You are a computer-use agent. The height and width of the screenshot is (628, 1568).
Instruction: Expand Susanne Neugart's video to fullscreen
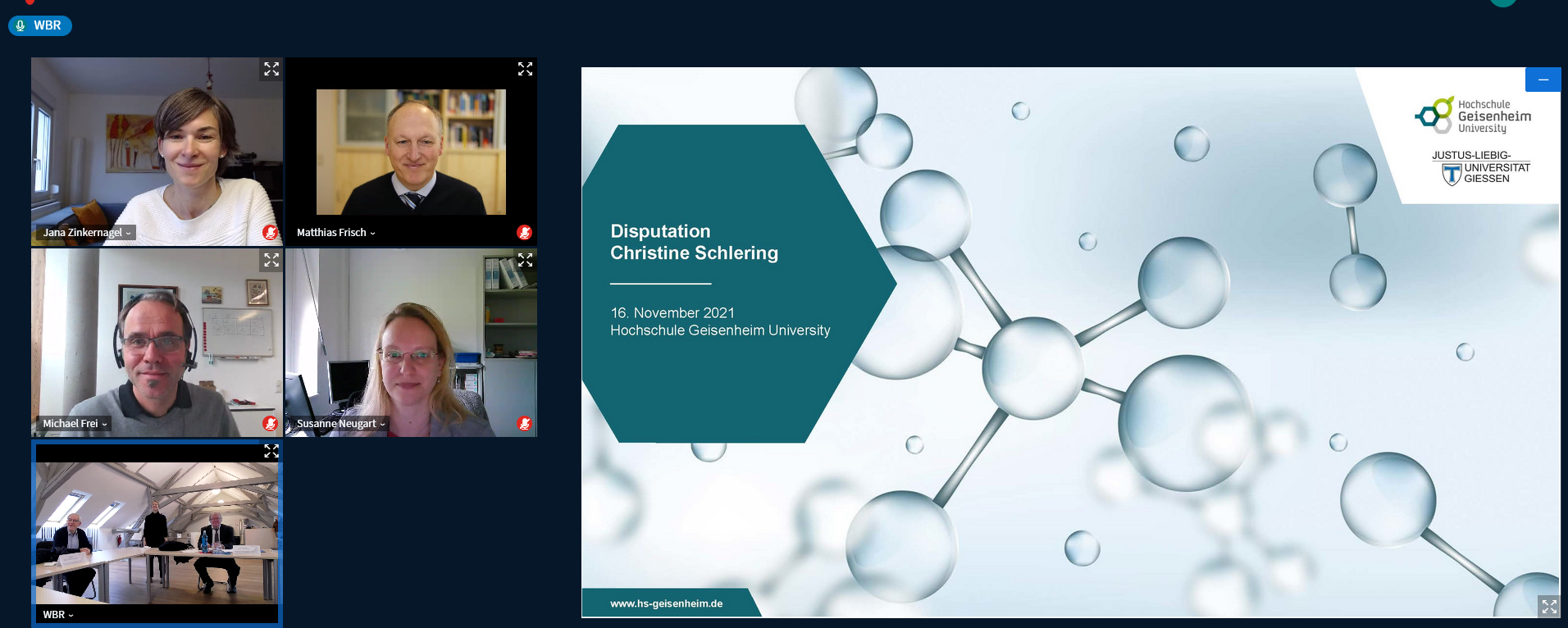pyautogui.click(x=526, y=260)
